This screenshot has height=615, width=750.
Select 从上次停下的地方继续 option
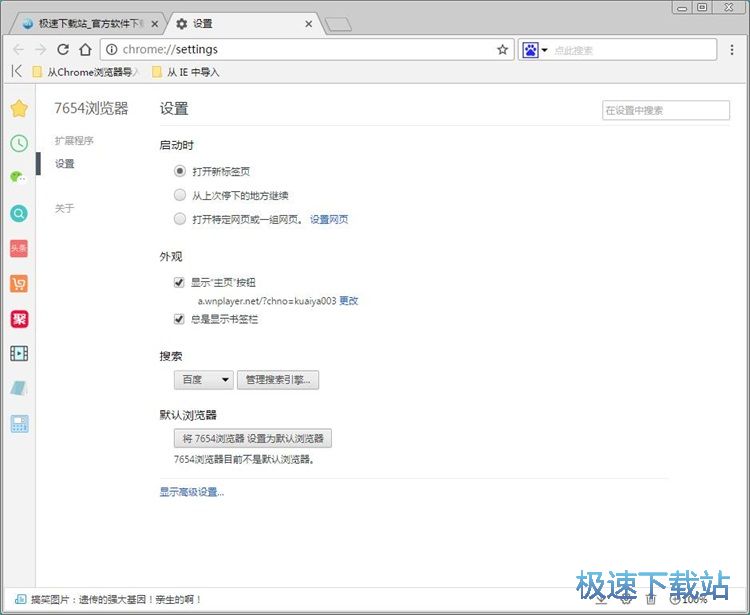click(x=180, y=195)
